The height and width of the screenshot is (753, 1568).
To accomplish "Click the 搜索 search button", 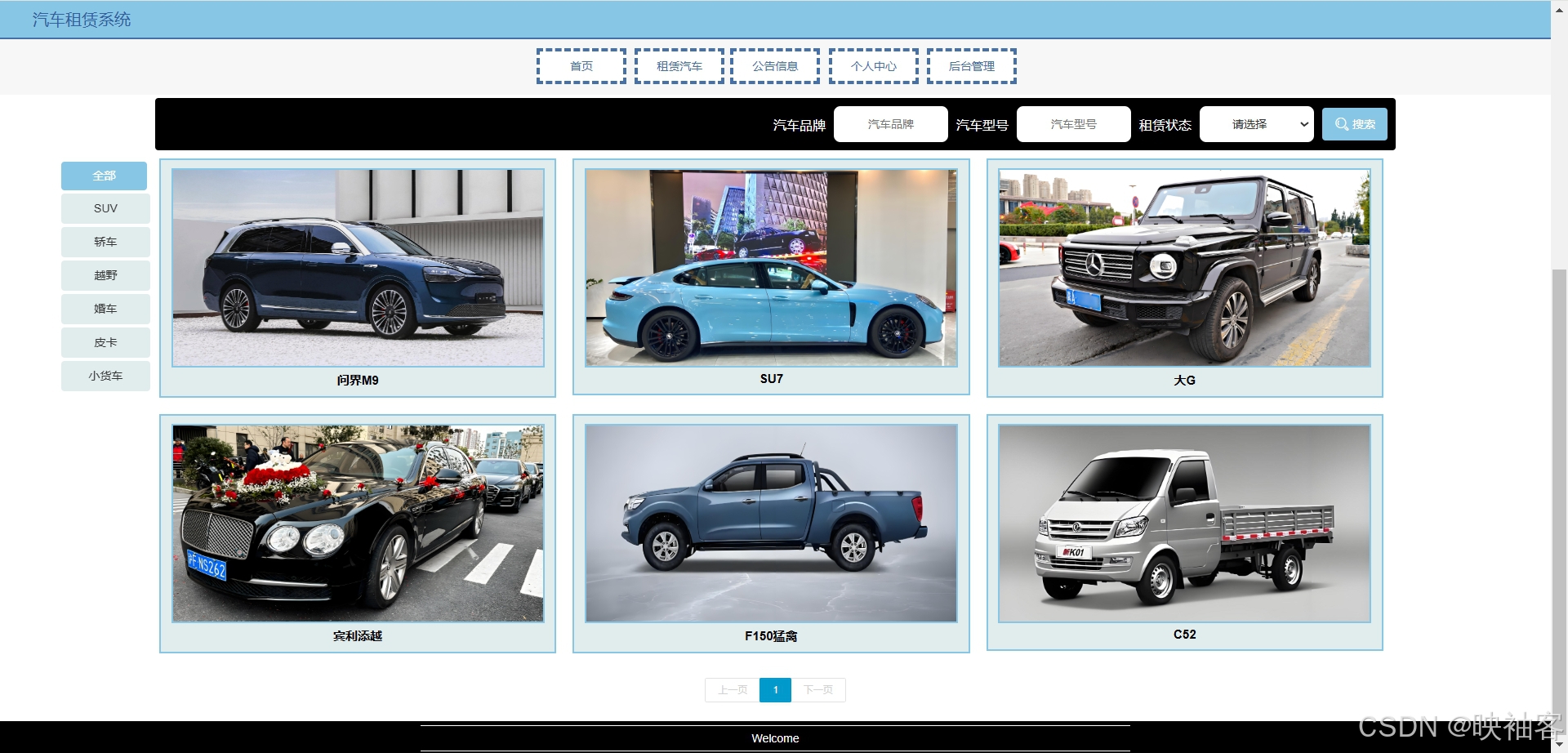I will pyautogui.click(x=1355, y=124).
